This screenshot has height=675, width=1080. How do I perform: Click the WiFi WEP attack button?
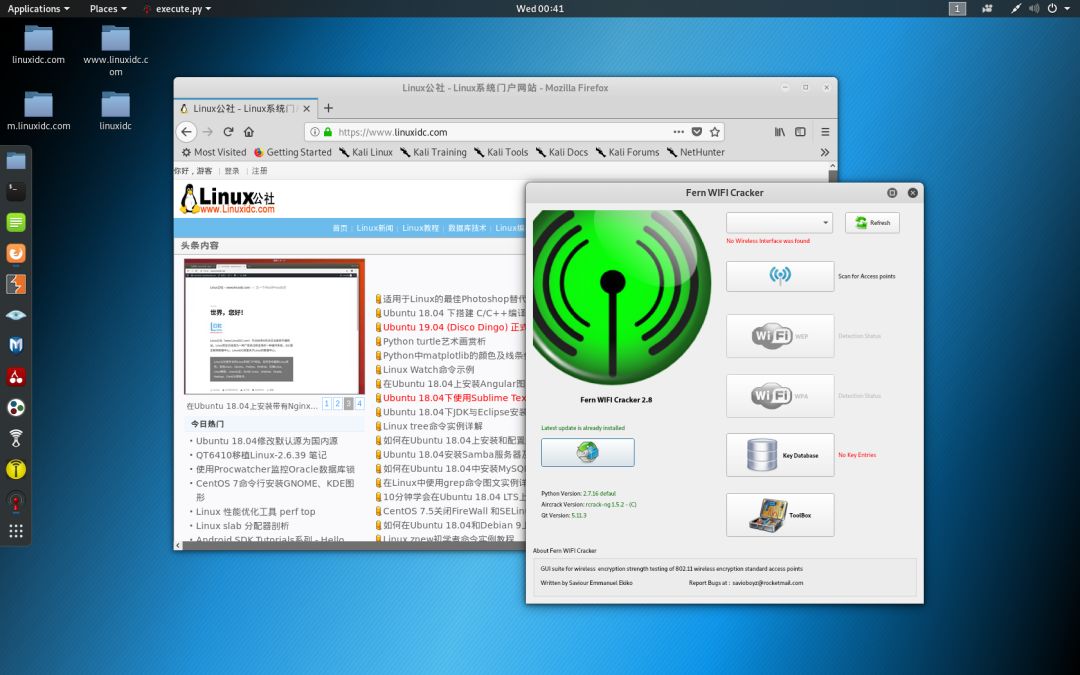coord(780,336)
